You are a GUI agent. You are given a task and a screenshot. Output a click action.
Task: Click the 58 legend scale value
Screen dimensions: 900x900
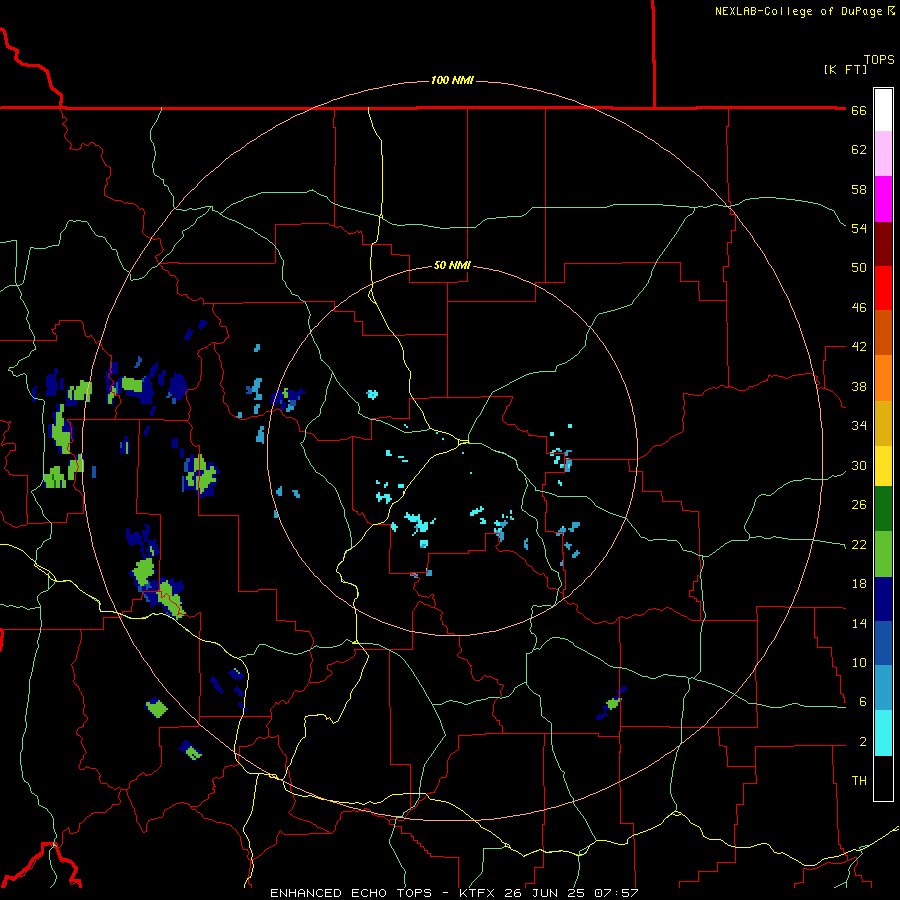[859, 189]
